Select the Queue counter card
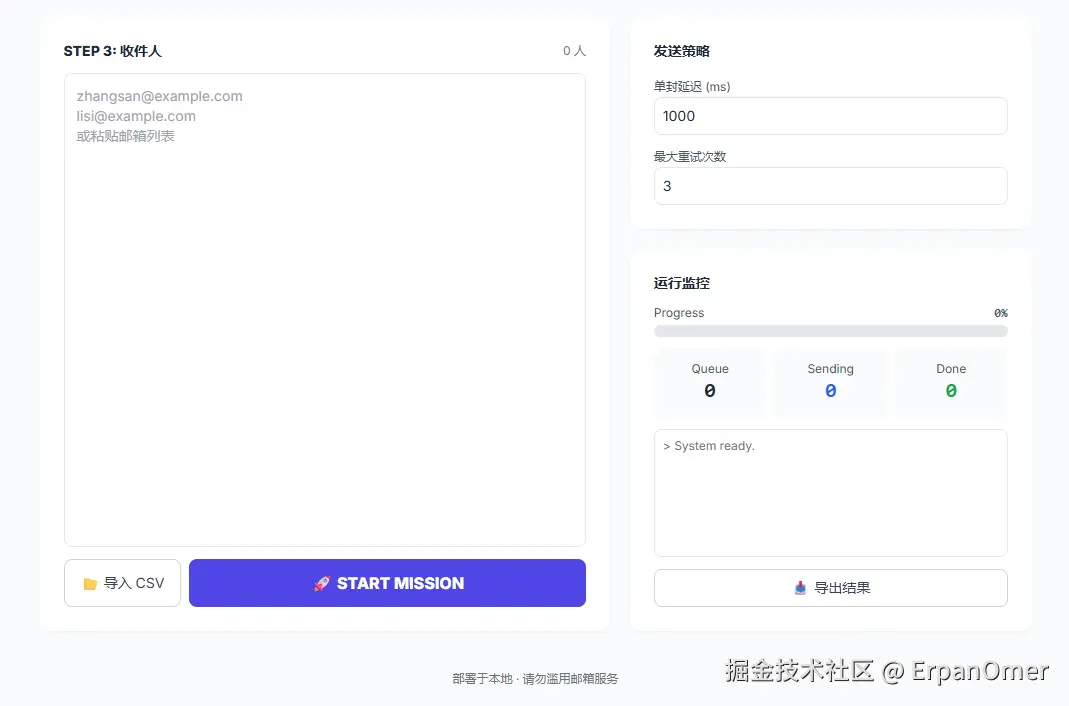Image resolution: width=1069 pixels, height=706 pixels. click(x=709, y=383)
